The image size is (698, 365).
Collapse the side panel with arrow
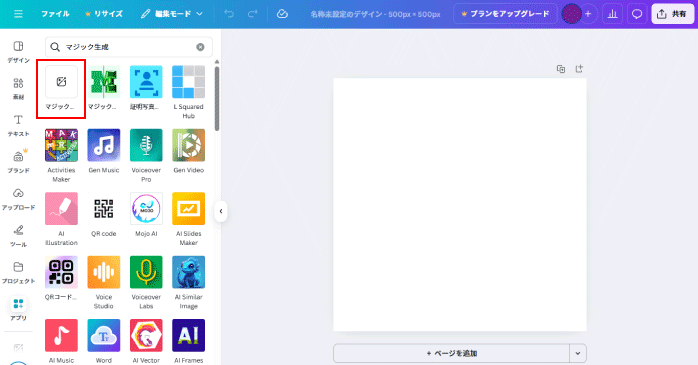[221, 211]
